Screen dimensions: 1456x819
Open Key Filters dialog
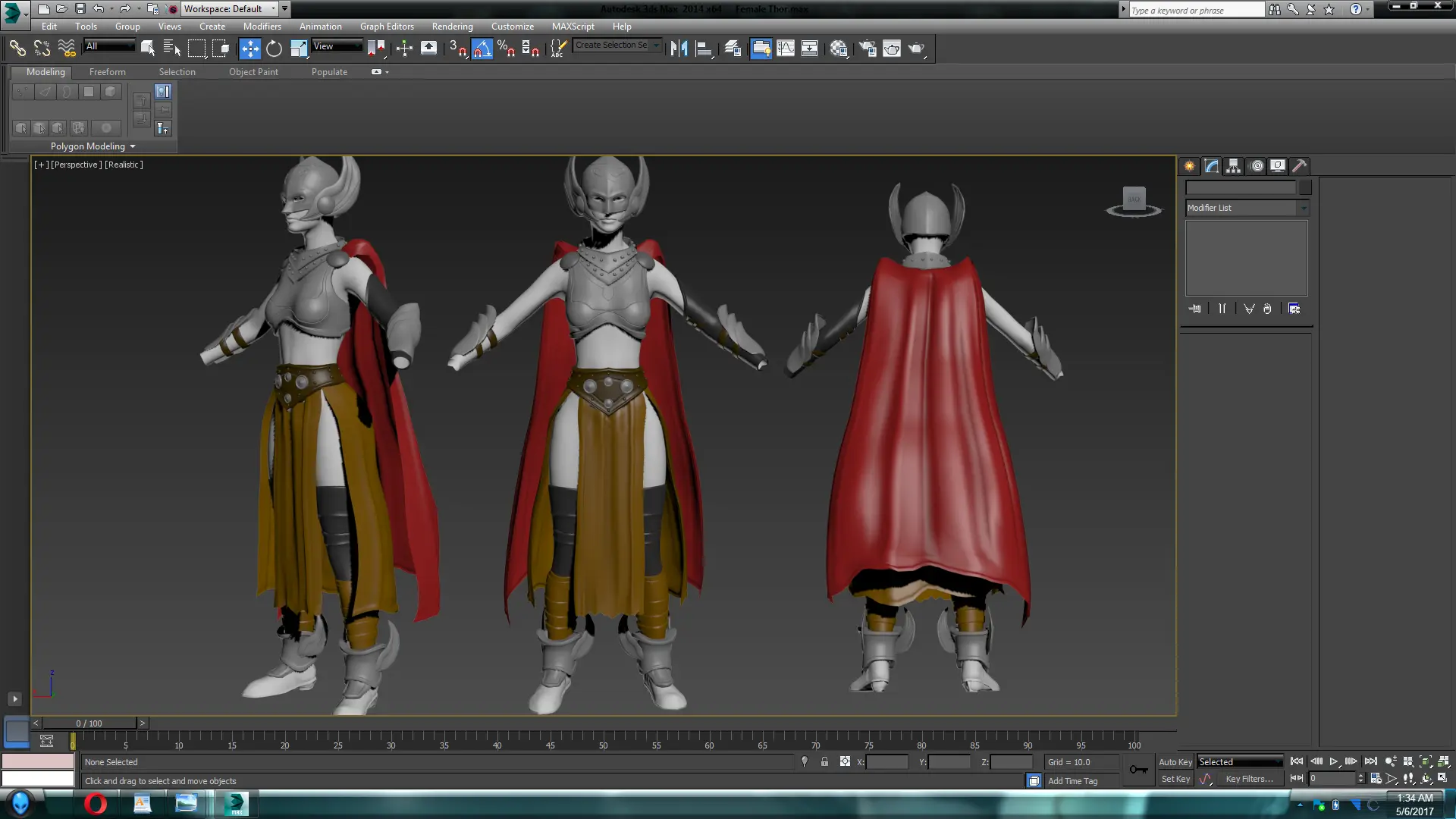click(1250, 779)
